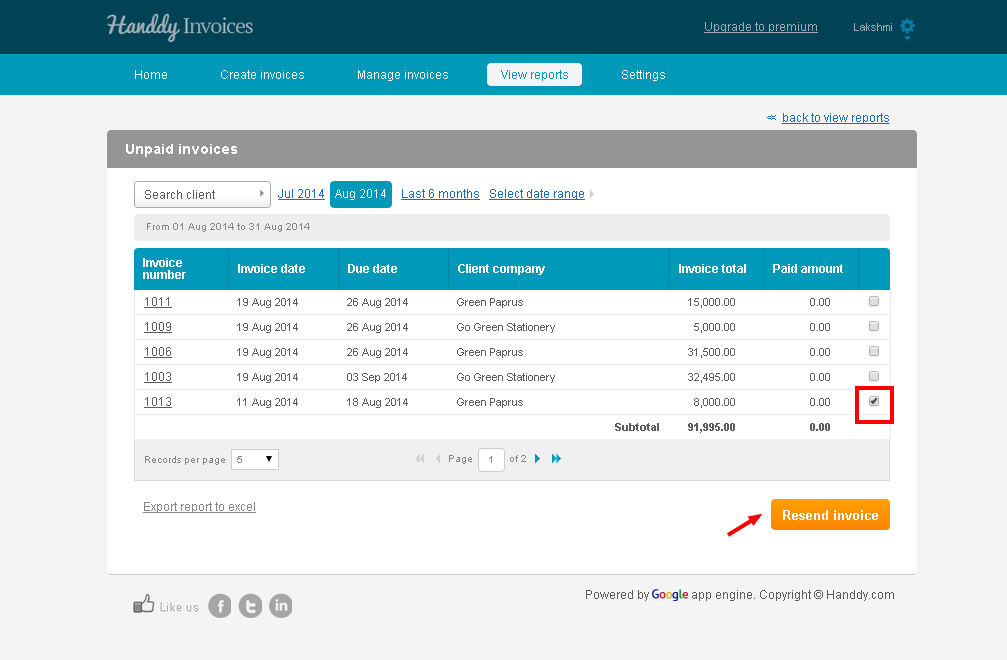Open invoice number 1011
The height and width of the screenshot is (660, 1007).
click(158, 302)
